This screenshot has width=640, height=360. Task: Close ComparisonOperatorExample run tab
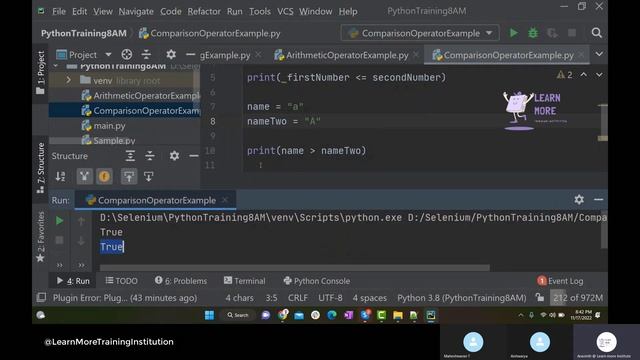pos(224,200)
